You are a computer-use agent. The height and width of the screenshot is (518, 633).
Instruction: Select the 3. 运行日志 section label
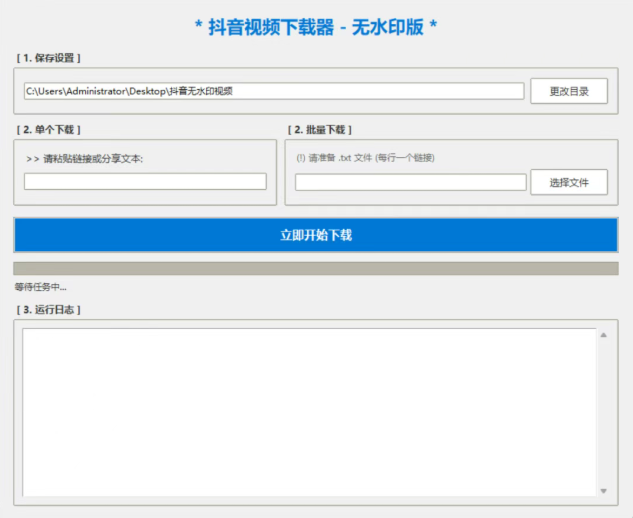tap(48, 309)
